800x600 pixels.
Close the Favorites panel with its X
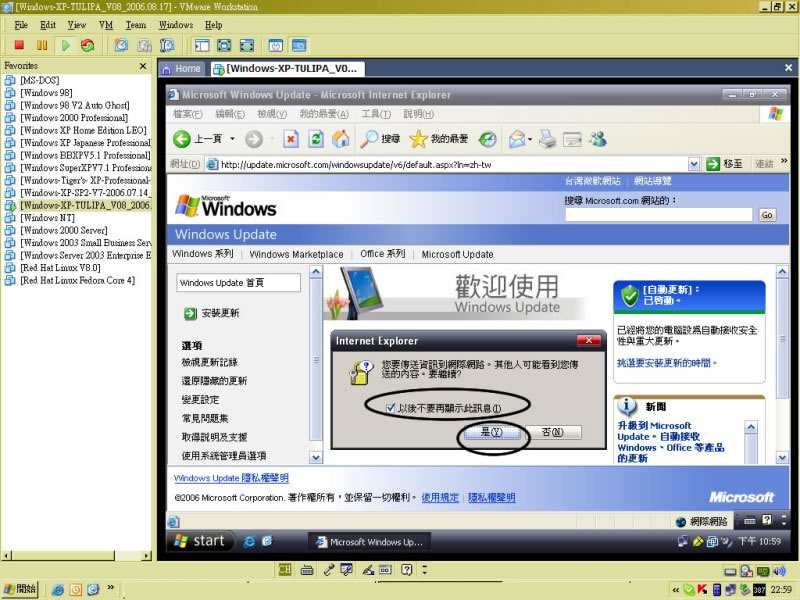143,66
